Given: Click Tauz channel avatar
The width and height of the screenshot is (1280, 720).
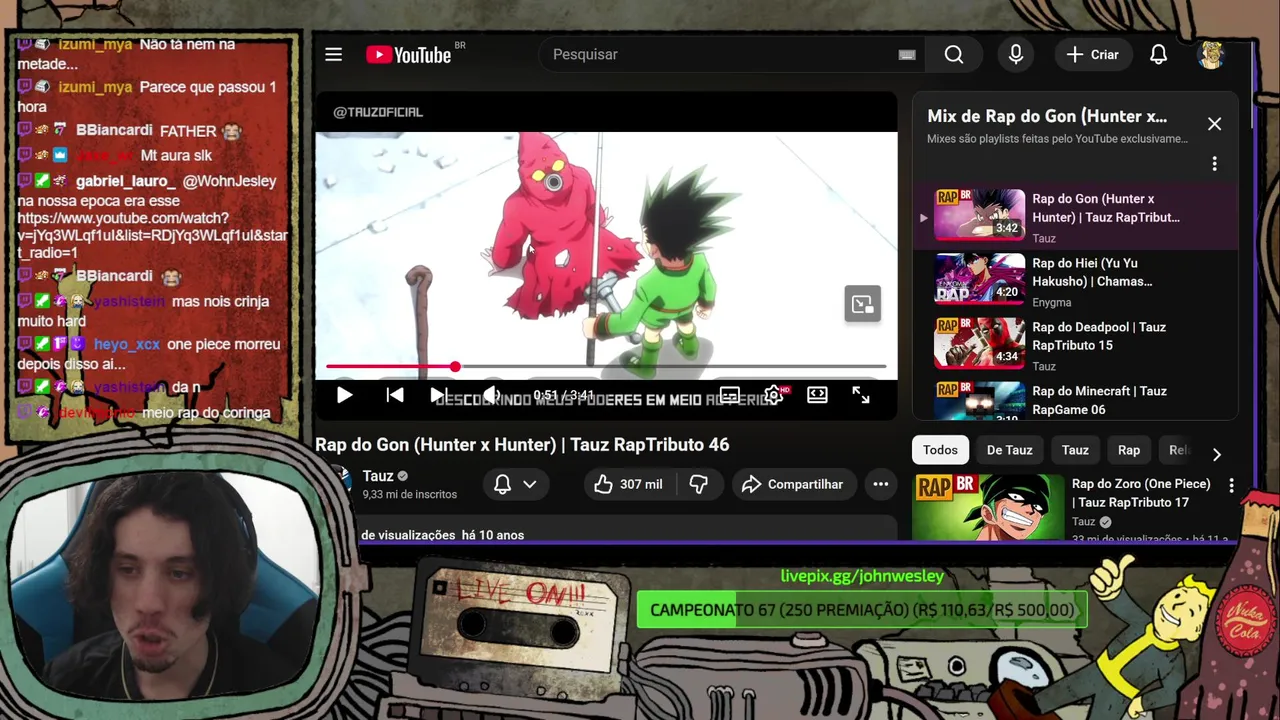Looking at the screenshot, I should [335, 483].
